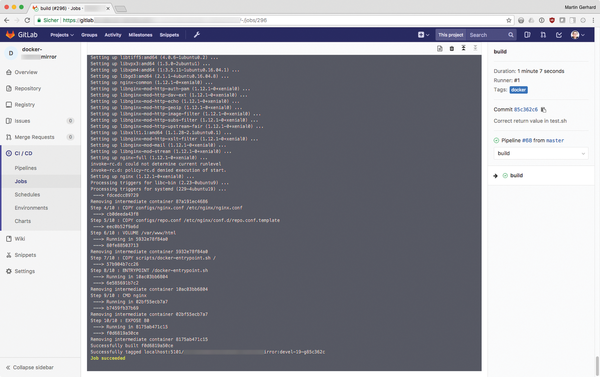Open the new item plus dropdown
Screen dimensions: 600x377
(x=423, y=35)
